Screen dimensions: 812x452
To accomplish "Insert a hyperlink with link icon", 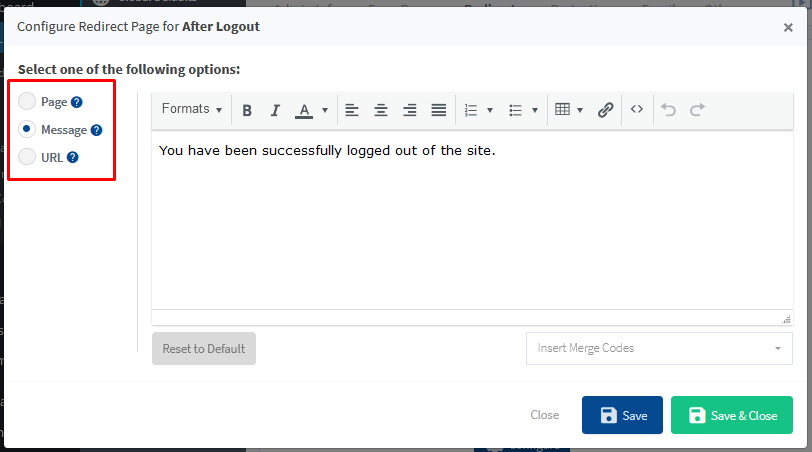I will (x=605, y=110).
